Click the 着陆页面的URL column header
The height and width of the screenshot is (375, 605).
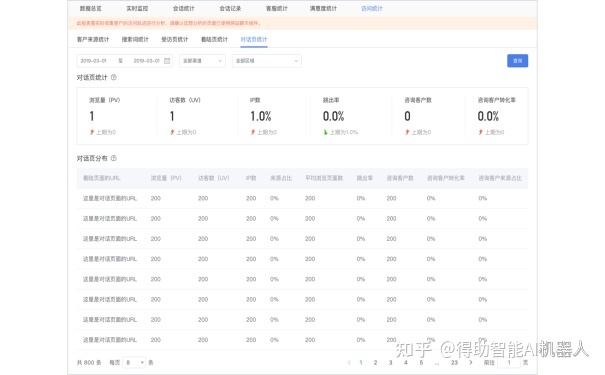(101, 178)
